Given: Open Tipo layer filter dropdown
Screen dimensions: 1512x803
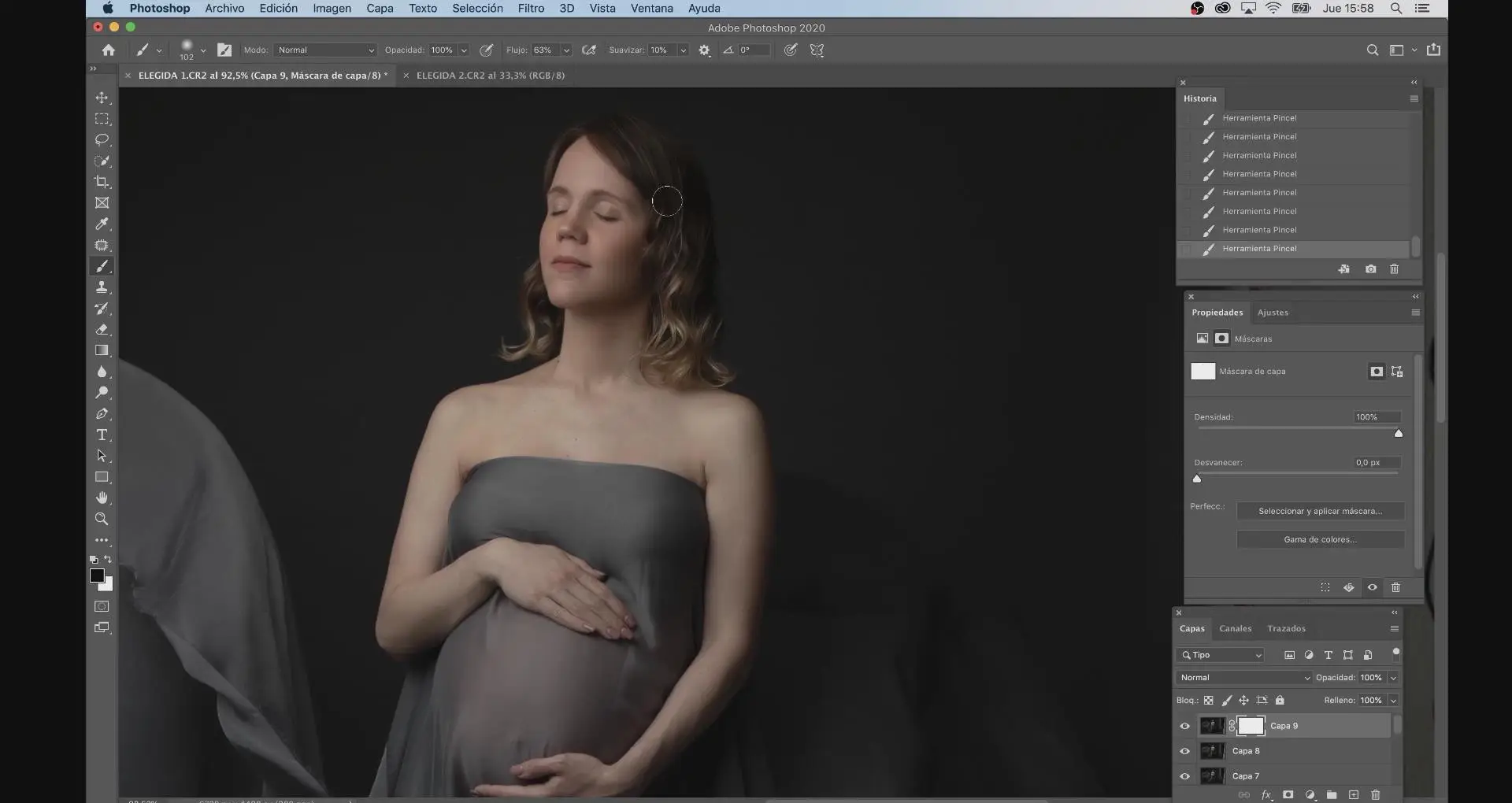Looking at the screenshot, I should pyautogui.click(x=1220, y=655).
